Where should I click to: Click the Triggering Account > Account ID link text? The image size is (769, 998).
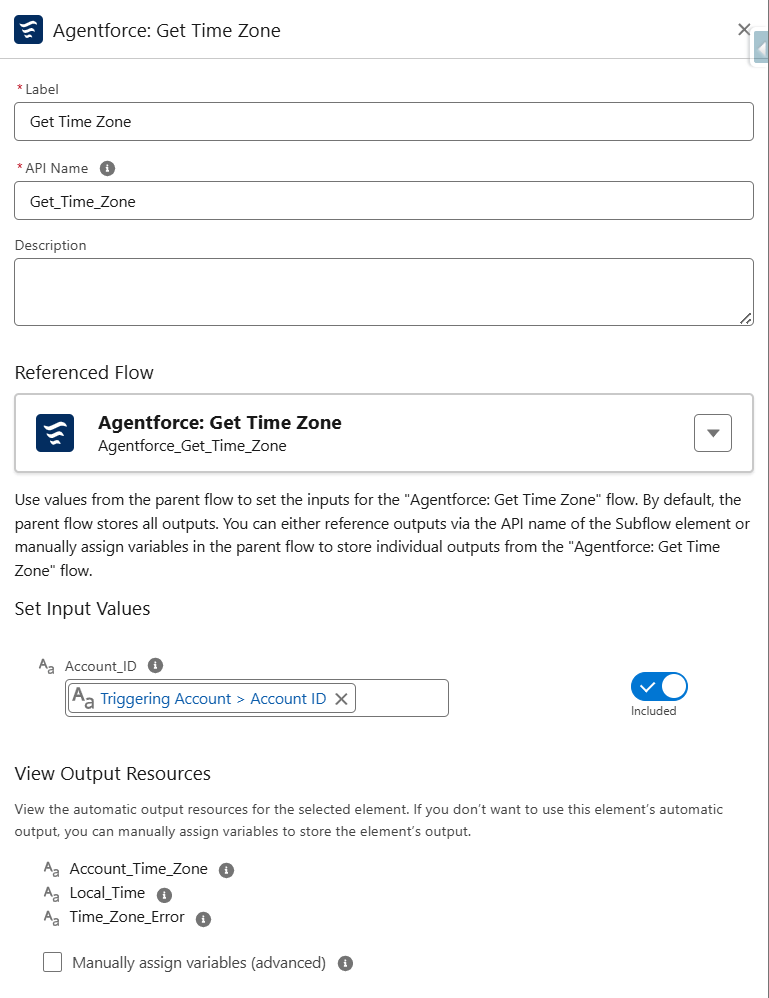click(213, 699)
